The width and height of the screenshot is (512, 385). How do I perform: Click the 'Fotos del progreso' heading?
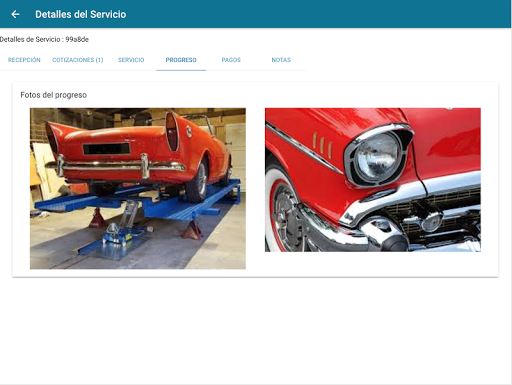pos(54,95)
